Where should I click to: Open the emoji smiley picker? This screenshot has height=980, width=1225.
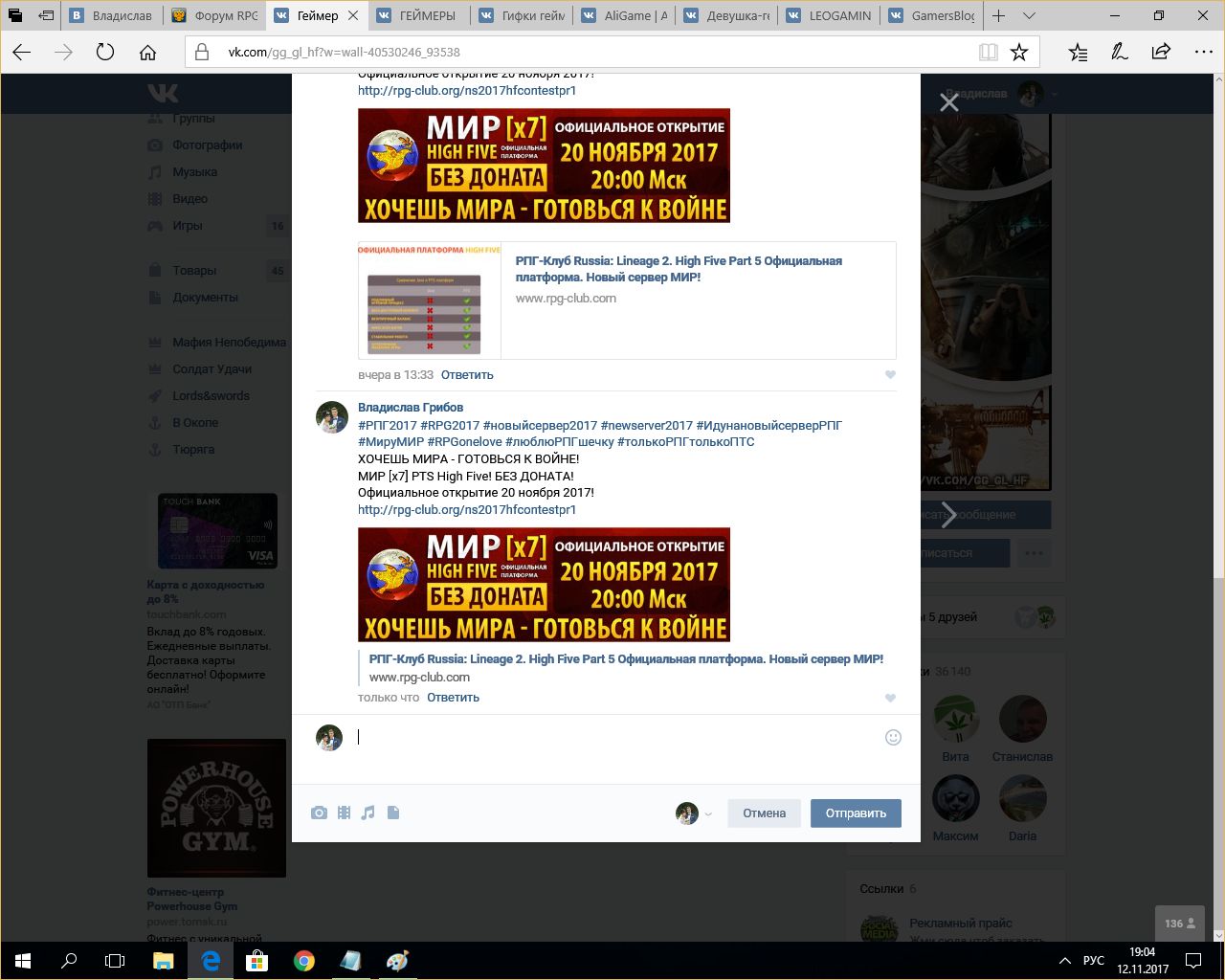893,738
